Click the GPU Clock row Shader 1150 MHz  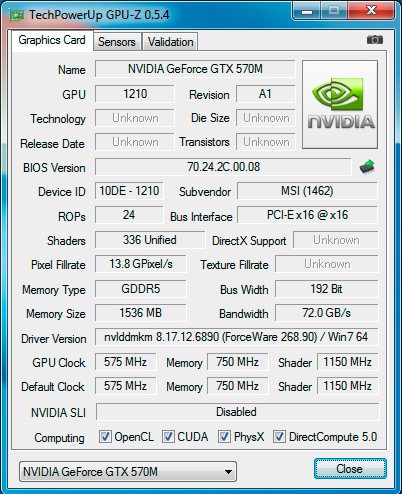click(x=347, y=362)
